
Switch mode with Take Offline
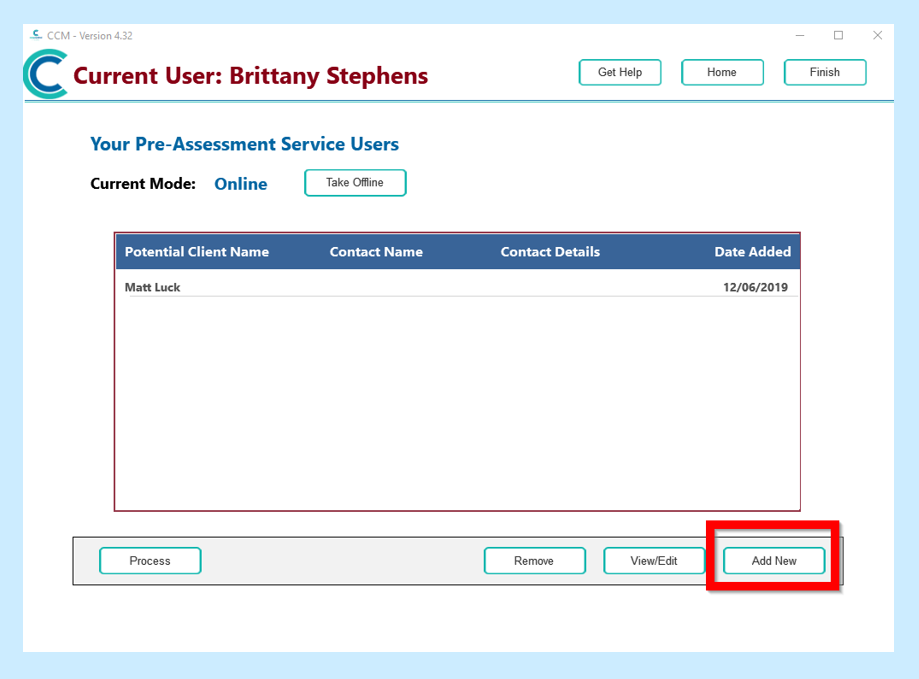pos(355,183)
